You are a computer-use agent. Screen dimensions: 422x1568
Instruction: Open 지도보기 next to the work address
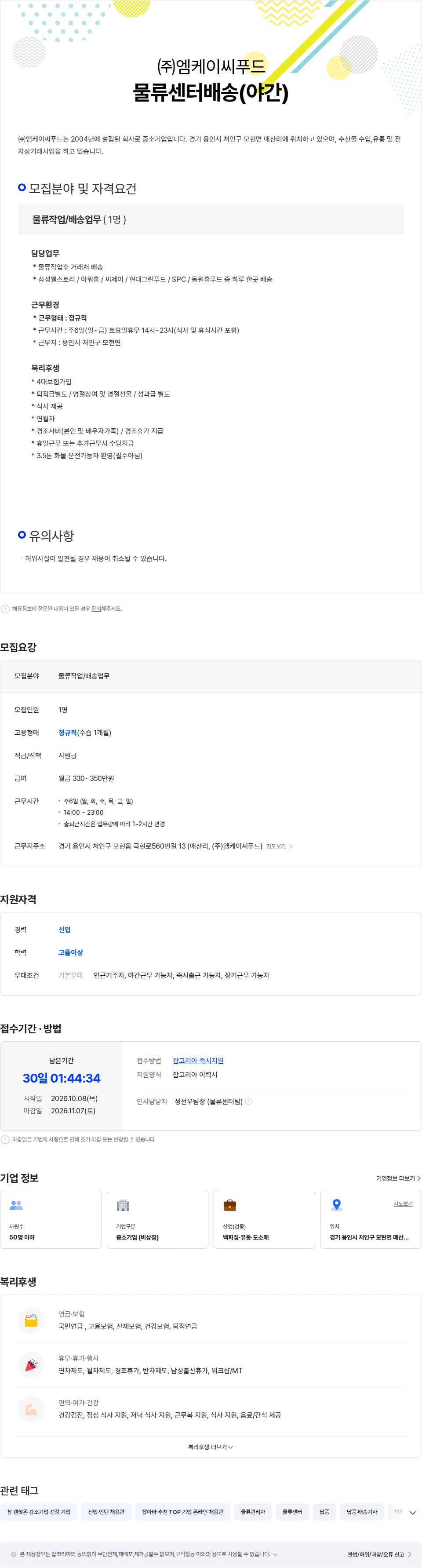point(276,847)
